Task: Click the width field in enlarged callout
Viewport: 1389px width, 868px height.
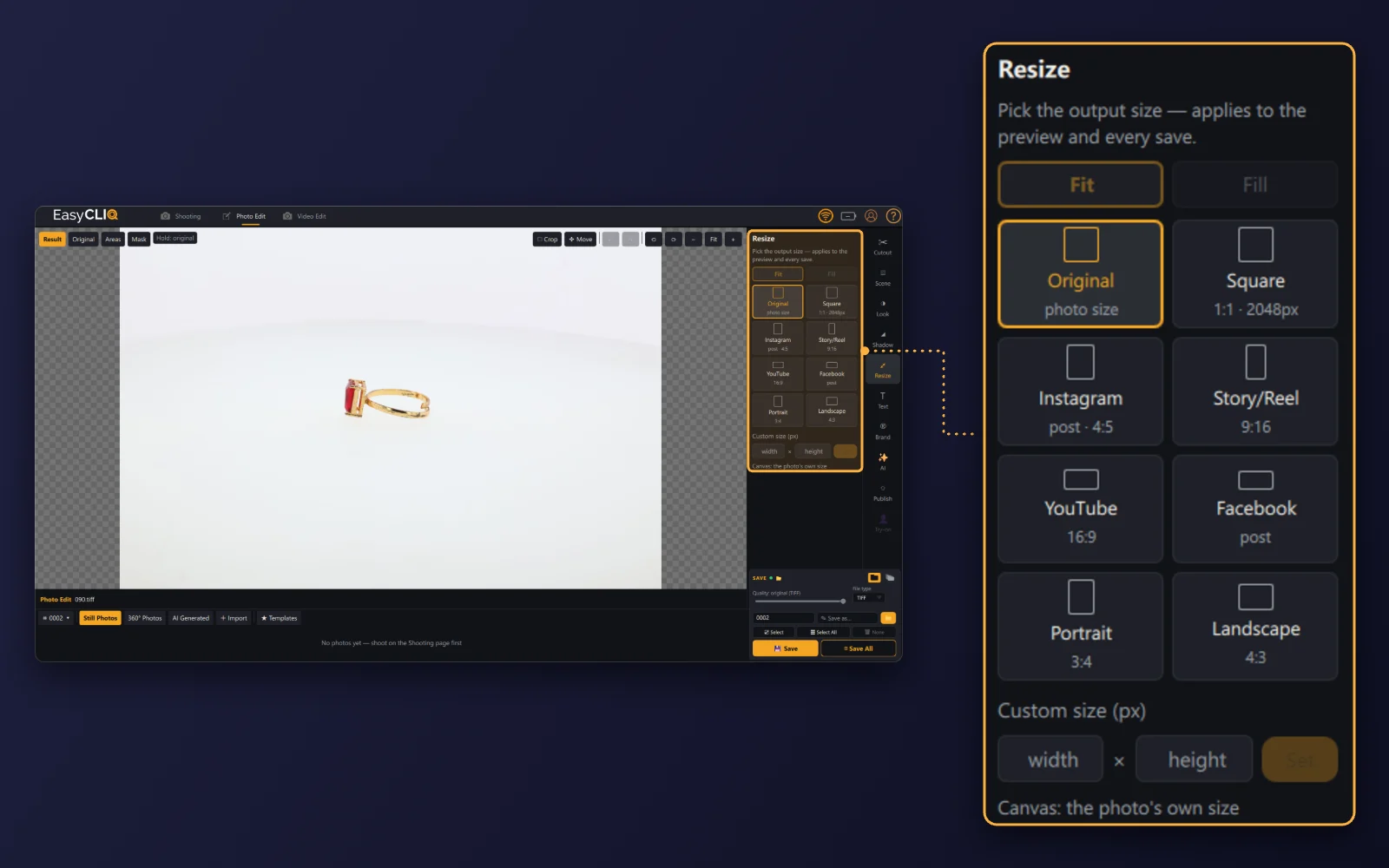Action: click(x=1050, y=759)
